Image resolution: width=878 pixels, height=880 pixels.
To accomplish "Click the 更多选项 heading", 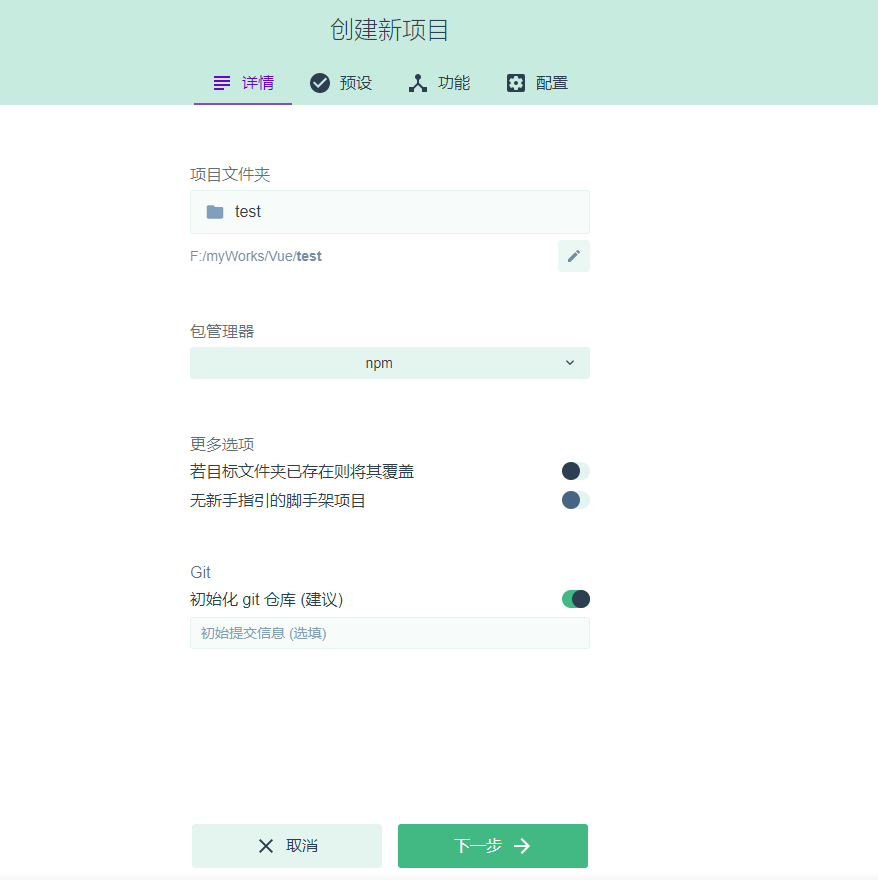I will (222, 444).
